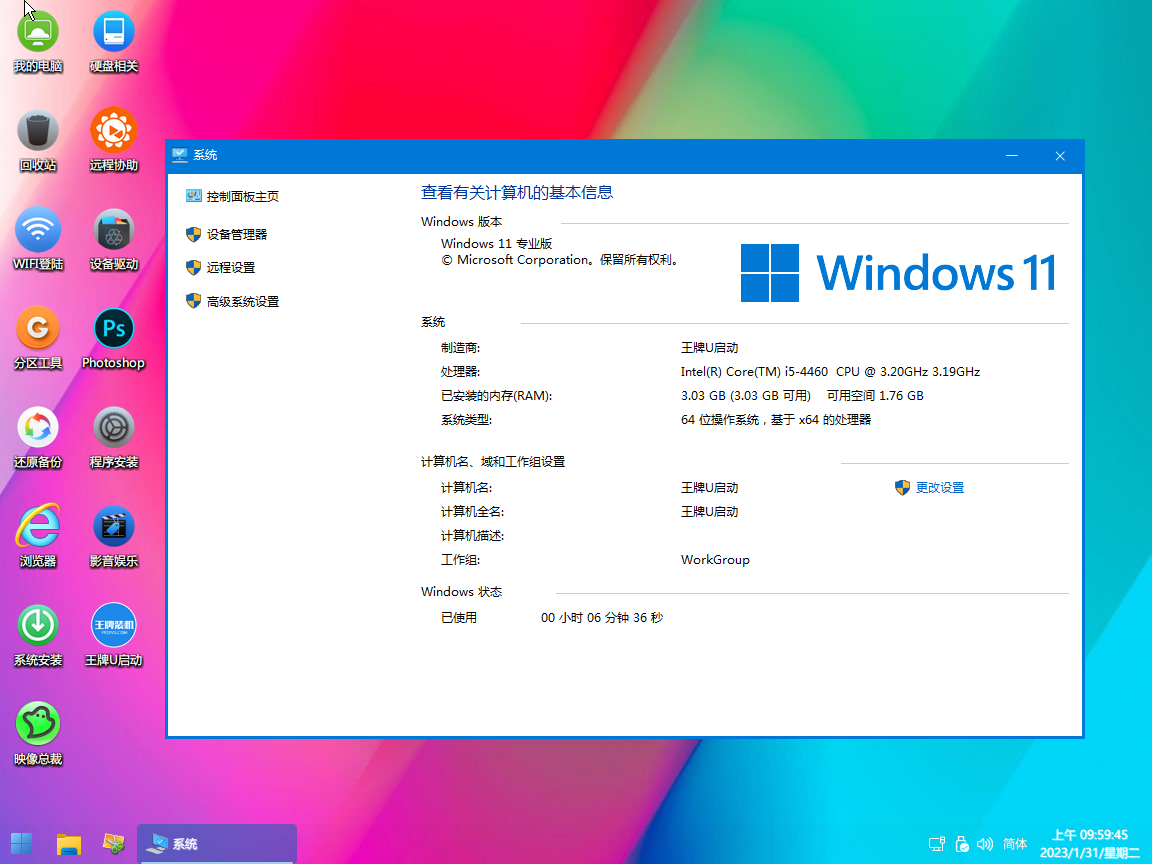Image resolution: width=1152 pixels, height=864 pixels.
Task: Click the 'Windows 11 专业版' edition text
Action: pyautogui.click(x=497, y=244)
